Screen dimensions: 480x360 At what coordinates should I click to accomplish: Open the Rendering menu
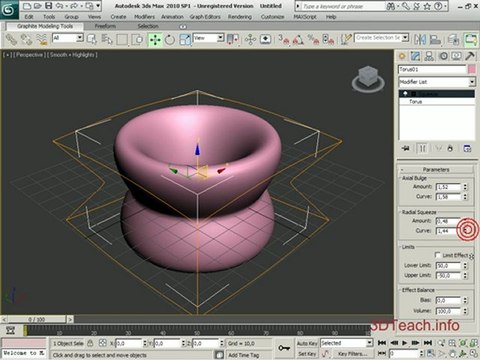point(240,17)
